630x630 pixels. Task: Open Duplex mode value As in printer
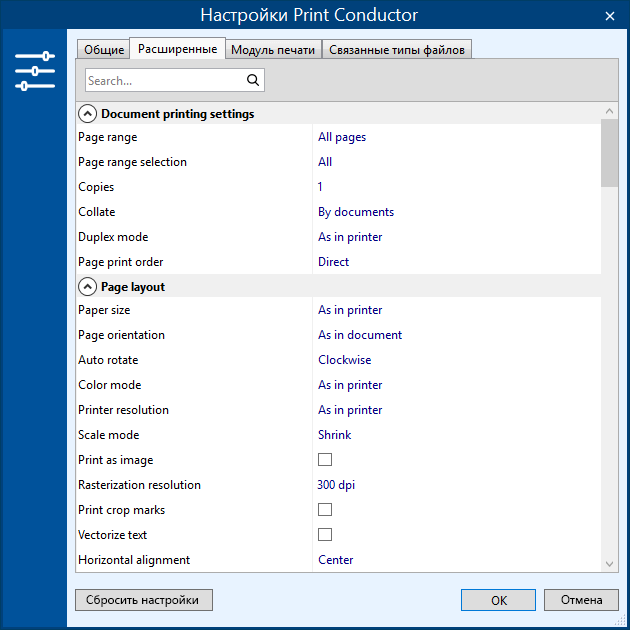(x=350, y=237)
